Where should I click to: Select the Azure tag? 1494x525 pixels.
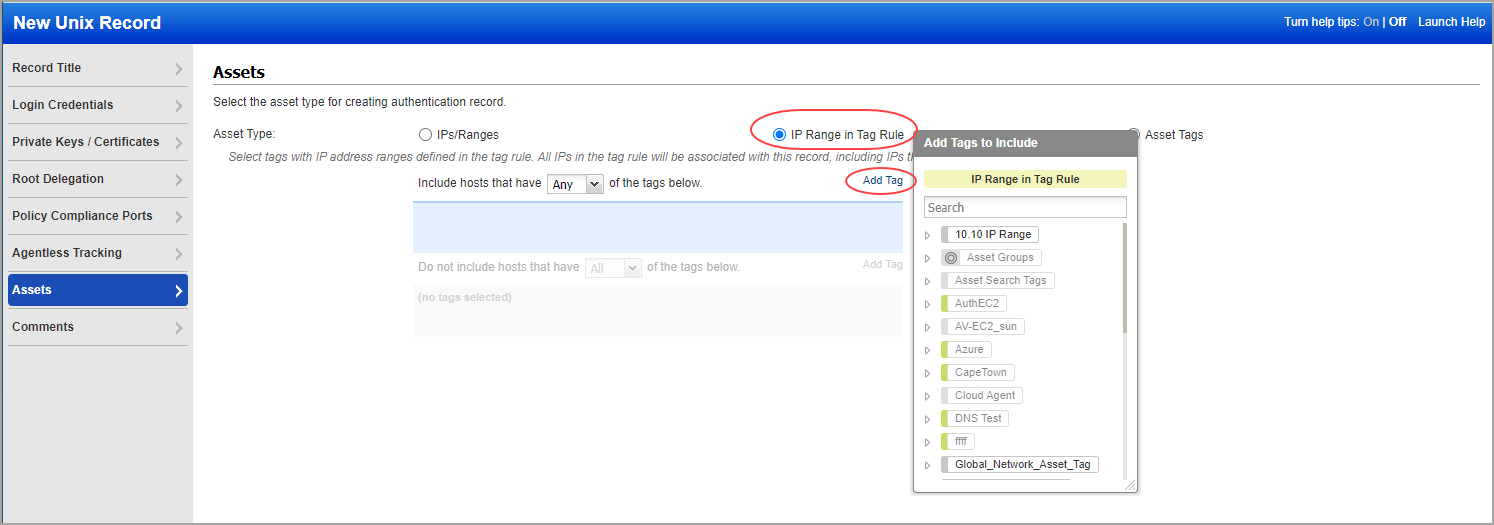pyautogui.click(x=966, y=349)
